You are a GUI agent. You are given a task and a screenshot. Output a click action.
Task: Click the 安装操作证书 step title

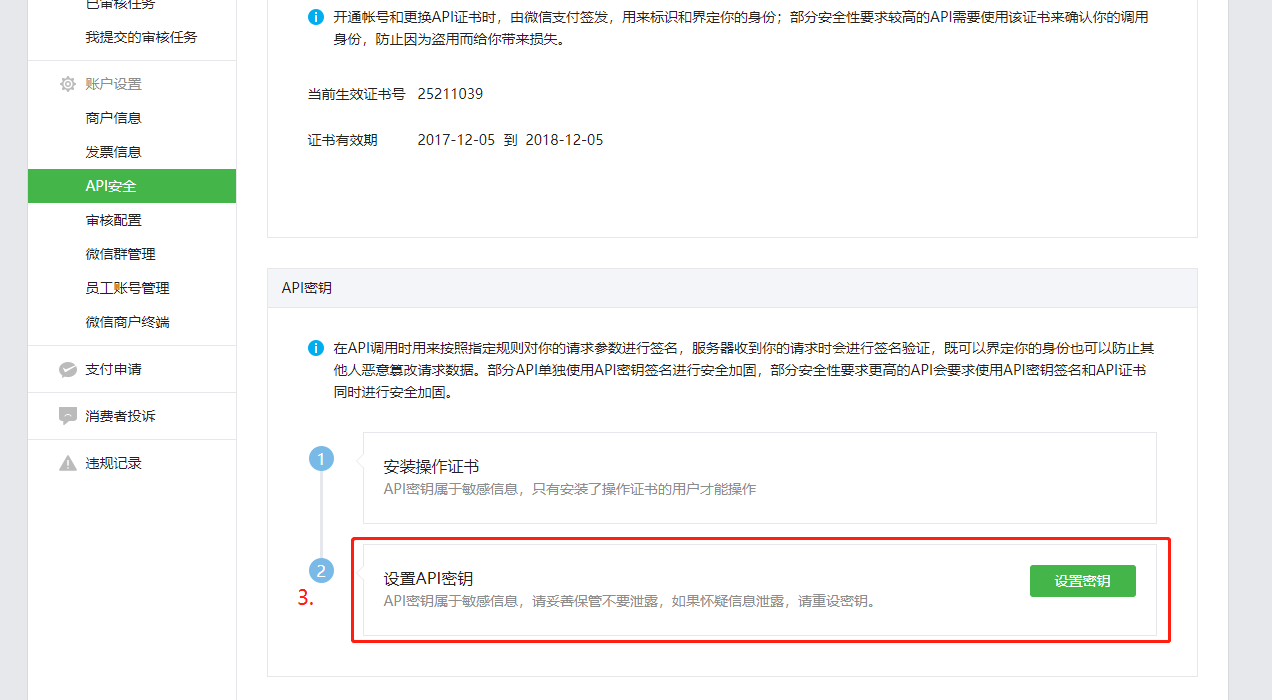pos(431,467)
